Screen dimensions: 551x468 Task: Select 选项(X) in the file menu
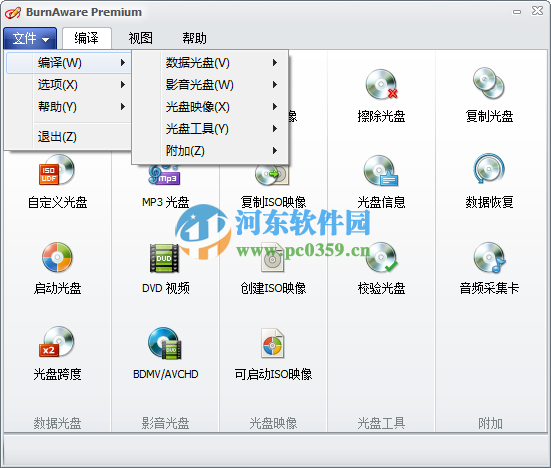[69, 85]
